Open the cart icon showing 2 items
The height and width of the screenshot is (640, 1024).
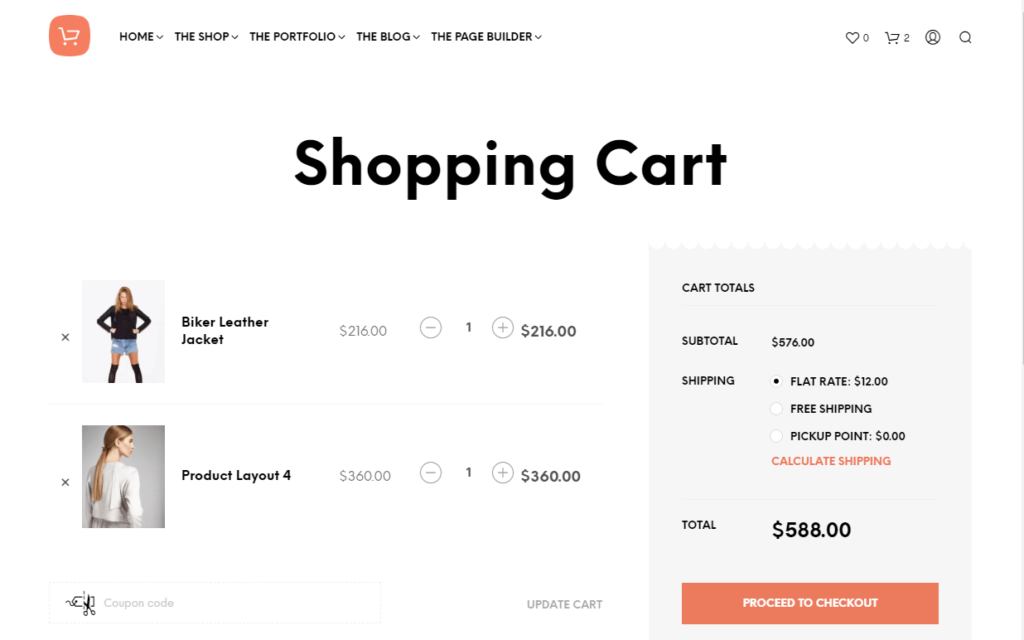(x=897, y=38)
